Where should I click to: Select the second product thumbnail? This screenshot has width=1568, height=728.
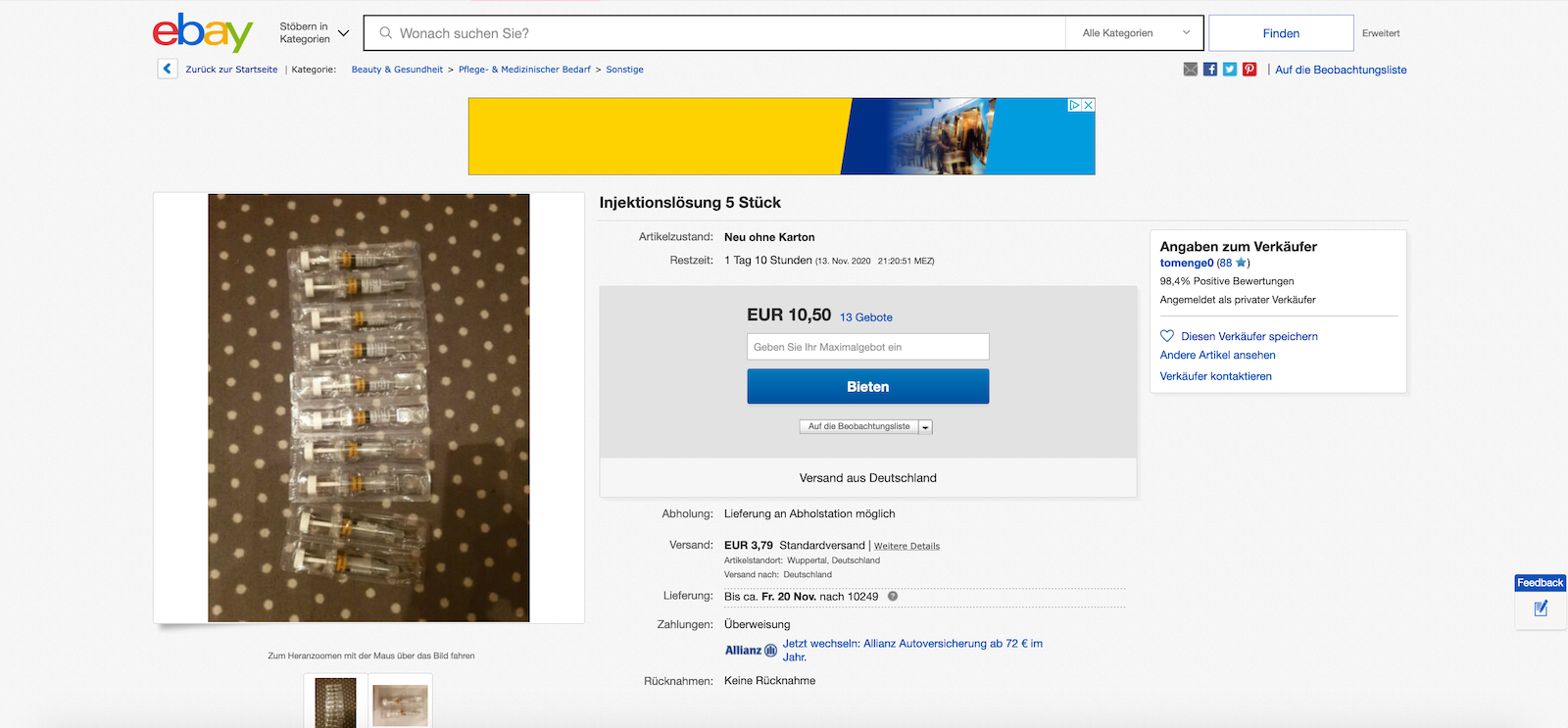[400, 704]
